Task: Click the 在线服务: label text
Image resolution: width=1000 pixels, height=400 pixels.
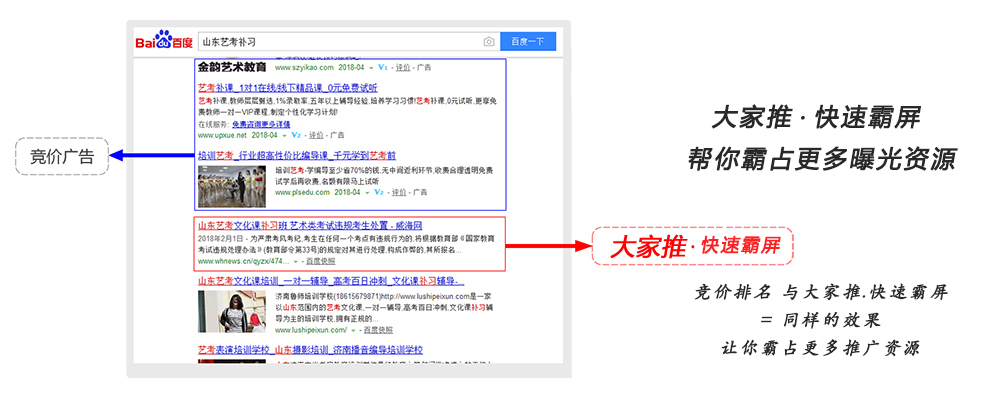Action: [x=214, y=124]
